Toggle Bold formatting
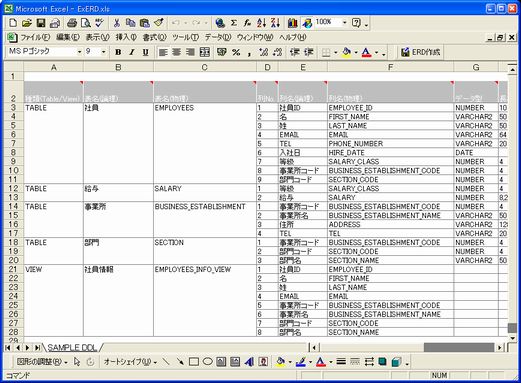The image size is (521, 383). click(118, 52)
